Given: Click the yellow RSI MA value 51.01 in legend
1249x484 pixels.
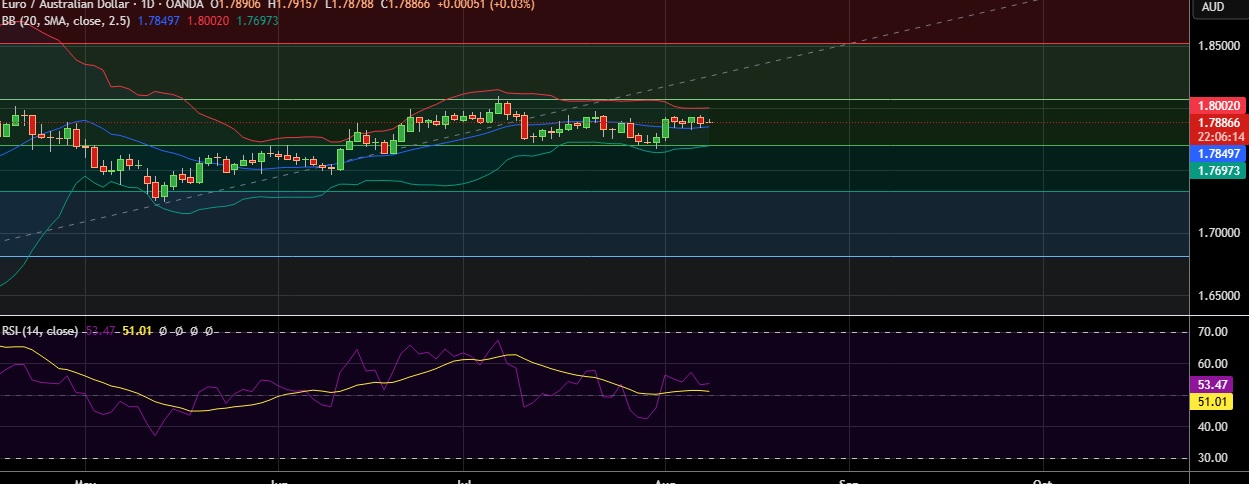Looking at the screenshot, I should pyautogui.click(x=137, y=331).
